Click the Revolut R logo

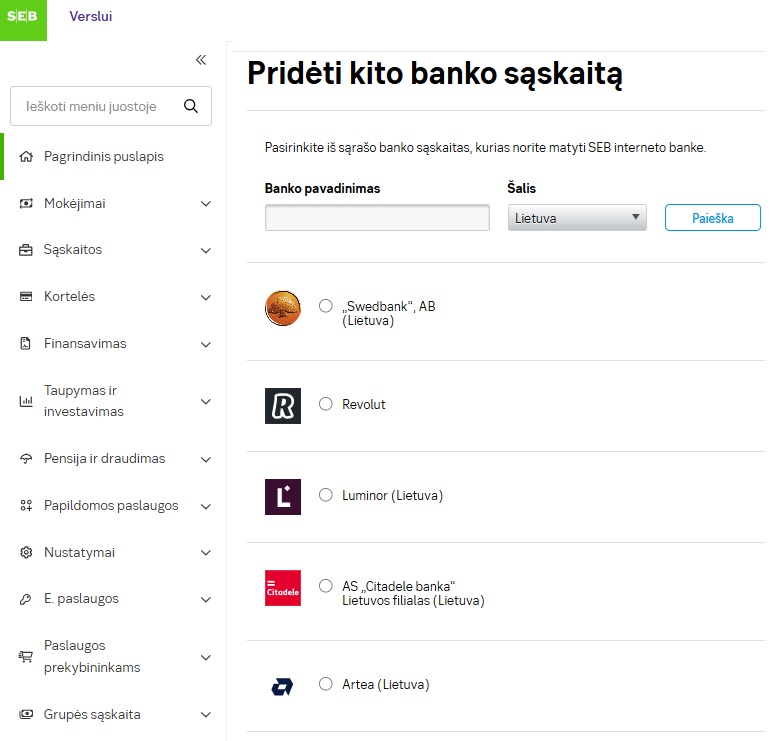(x=283, y=406)
